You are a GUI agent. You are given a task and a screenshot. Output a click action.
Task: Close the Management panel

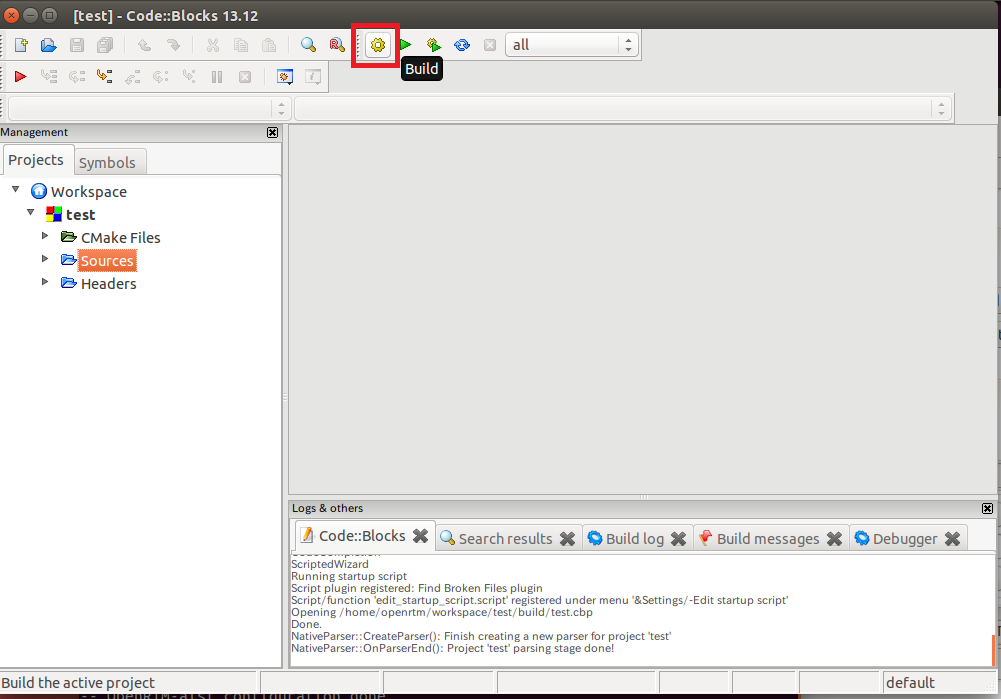coord(273,132)
